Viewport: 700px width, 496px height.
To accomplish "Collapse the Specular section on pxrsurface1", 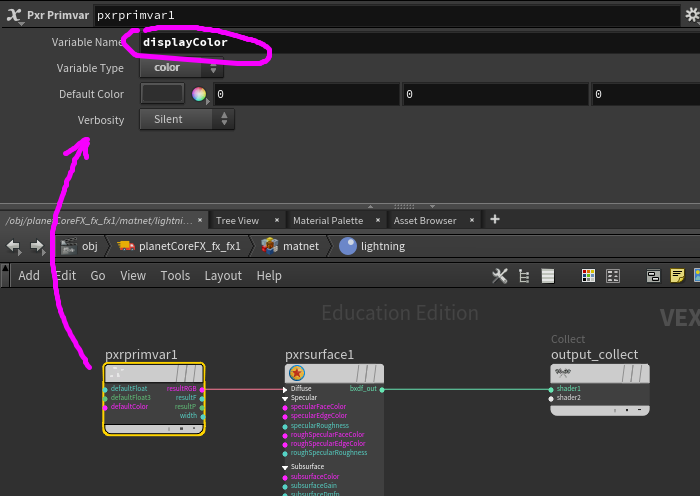I will click(x=285, y=398).
